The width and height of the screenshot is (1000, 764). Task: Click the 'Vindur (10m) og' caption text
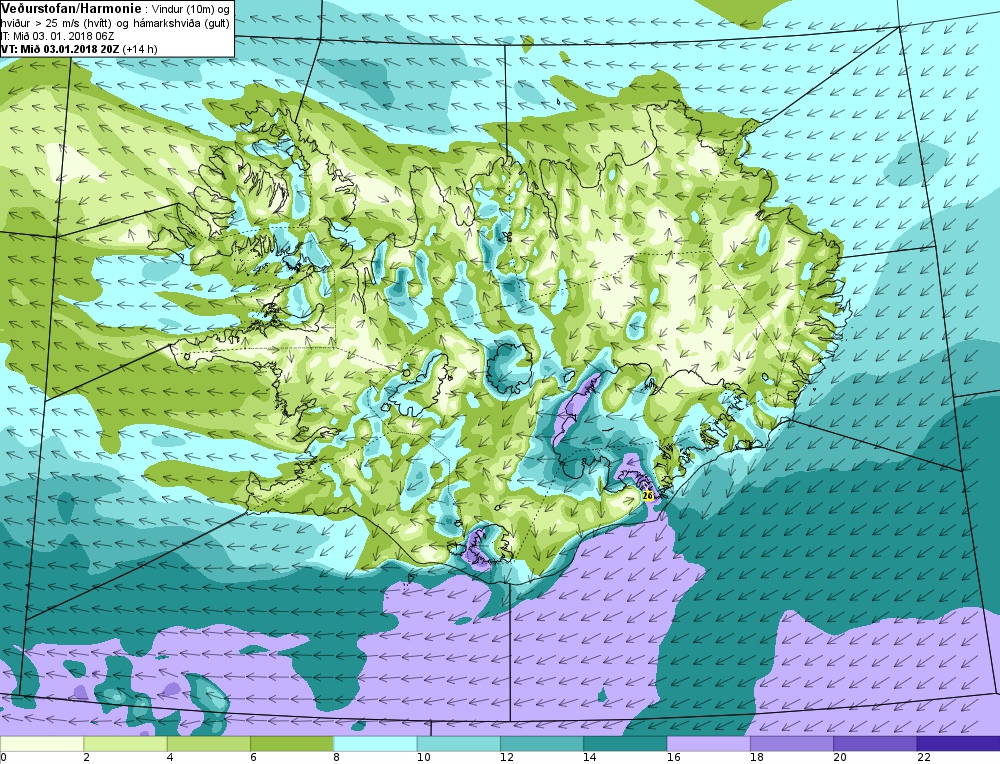[x=189, y=10]
